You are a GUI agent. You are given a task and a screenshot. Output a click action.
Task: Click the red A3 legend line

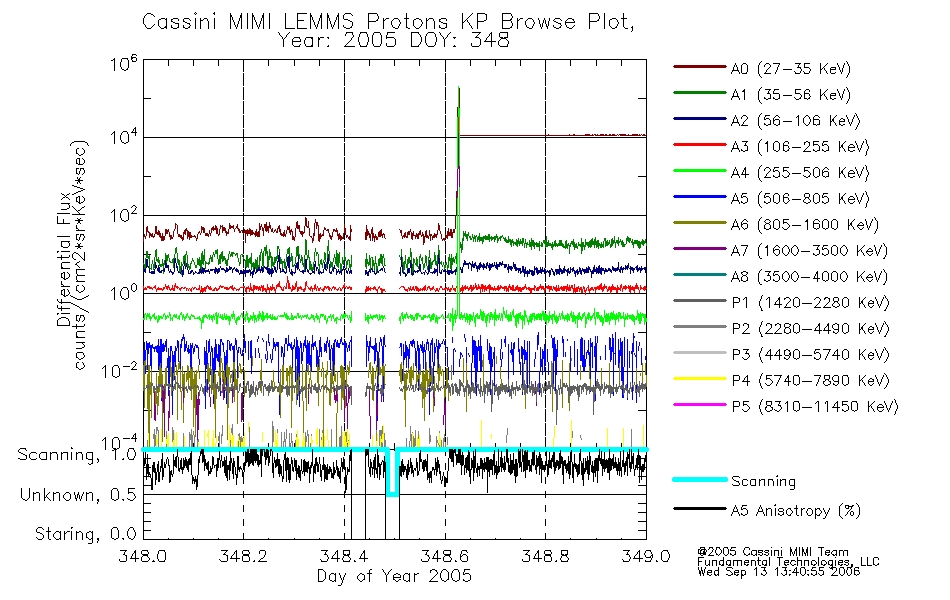(699, 145)
